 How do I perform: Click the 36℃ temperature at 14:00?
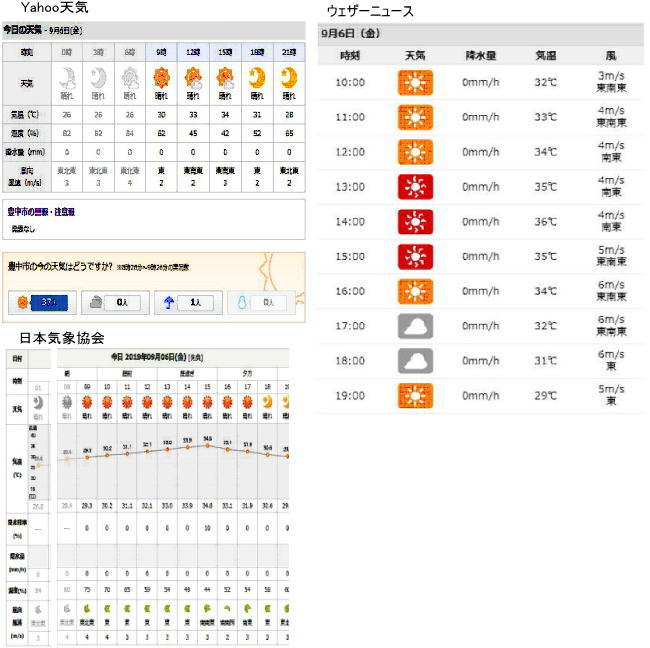(546, 222)
